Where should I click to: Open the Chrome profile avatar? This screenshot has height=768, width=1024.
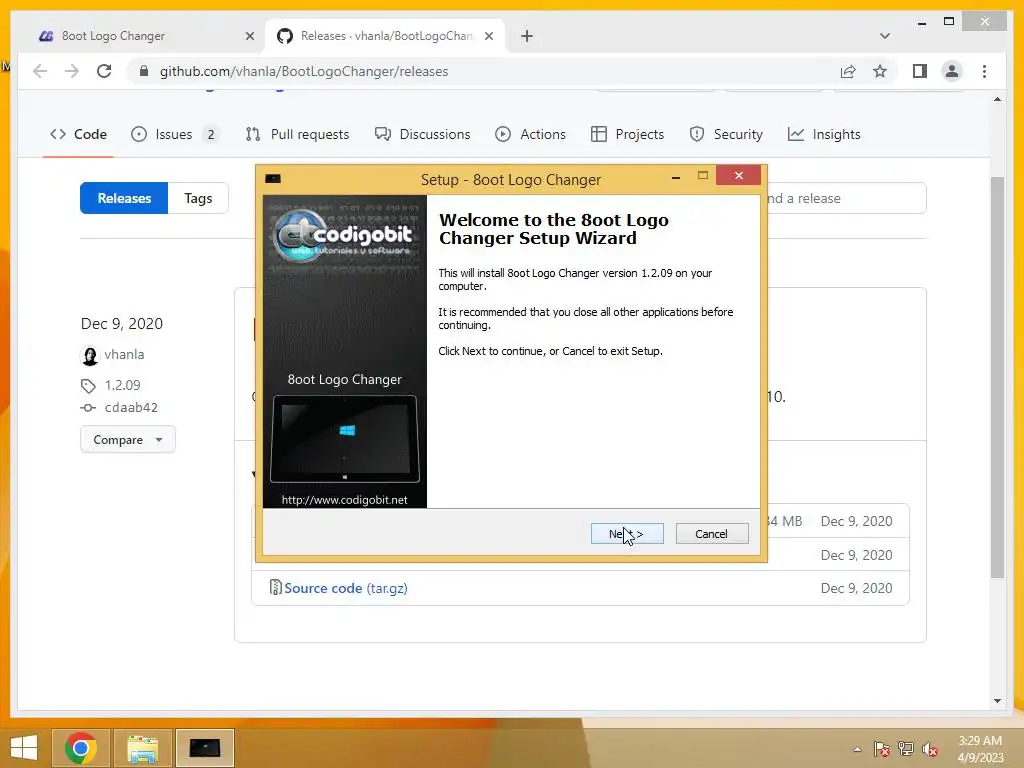952,71
